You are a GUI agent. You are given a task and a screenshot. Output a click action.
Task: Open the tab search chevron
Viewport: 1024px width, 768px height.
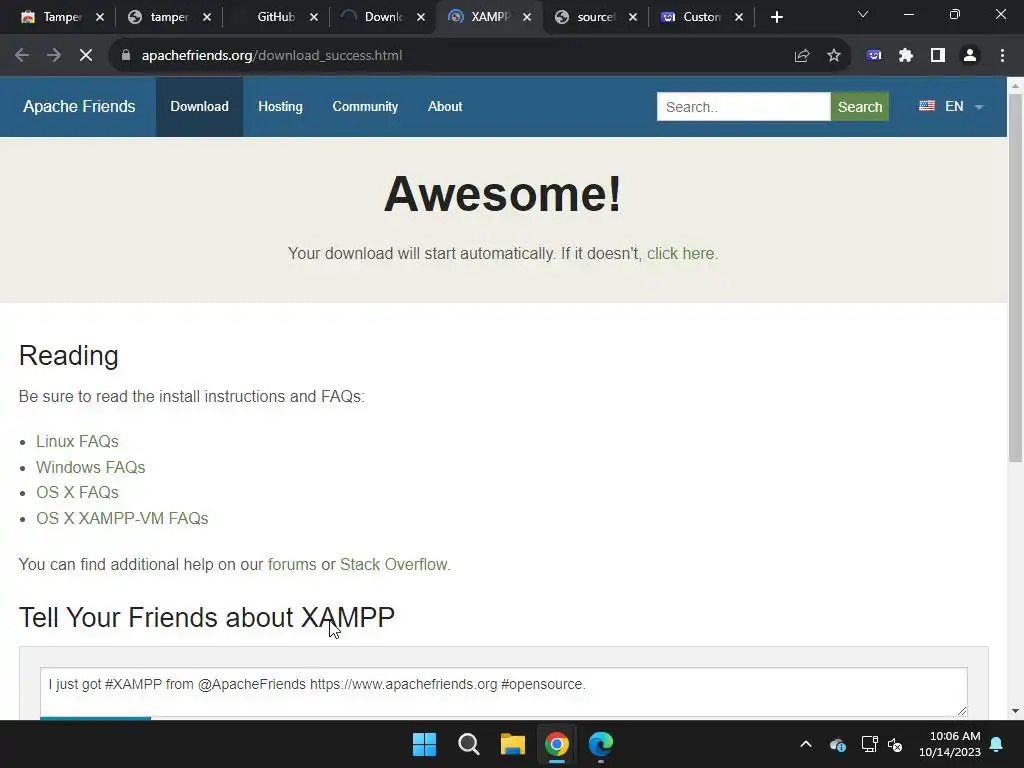(863, 14)
